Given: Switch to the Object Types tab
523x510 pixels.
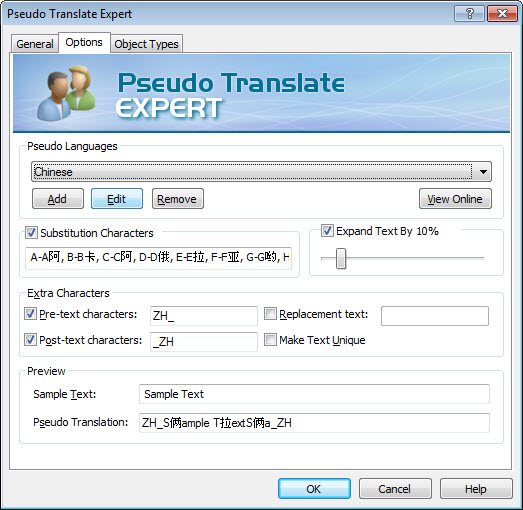Looking at the screenshot, I should point(146,44).
